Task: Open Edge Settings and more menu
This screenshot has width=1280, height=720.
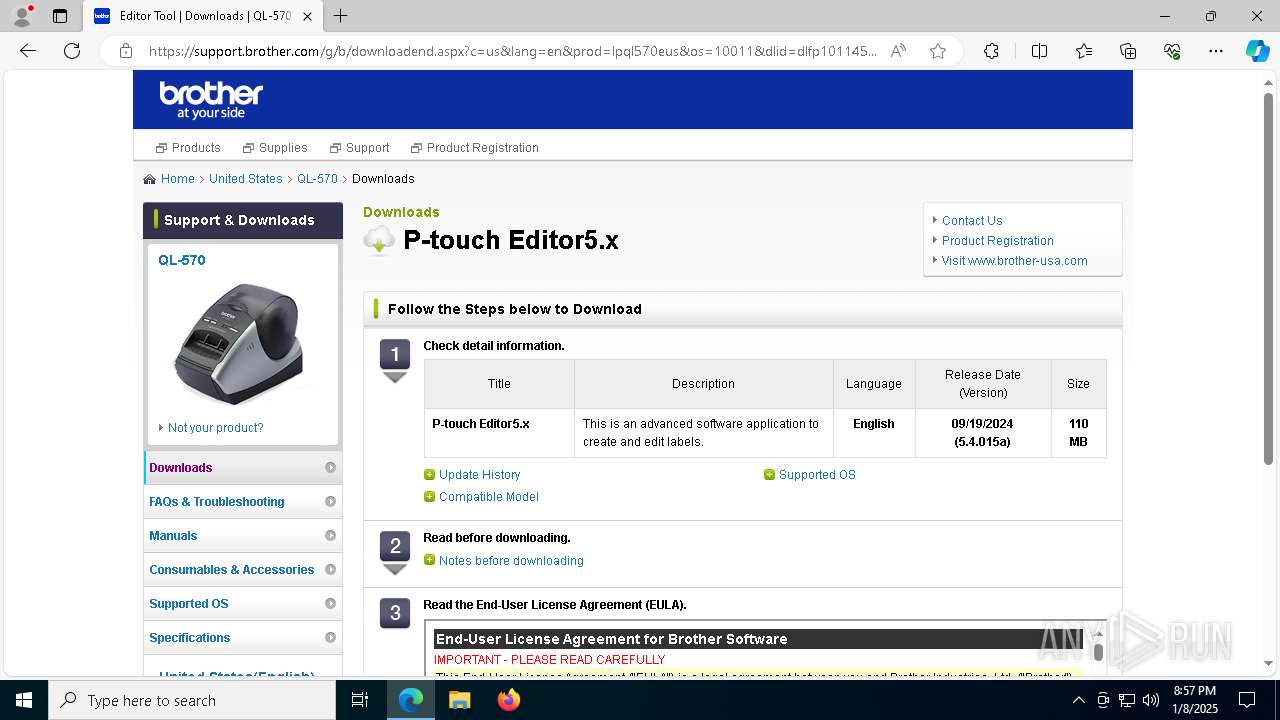Action: coord(1216,51)
